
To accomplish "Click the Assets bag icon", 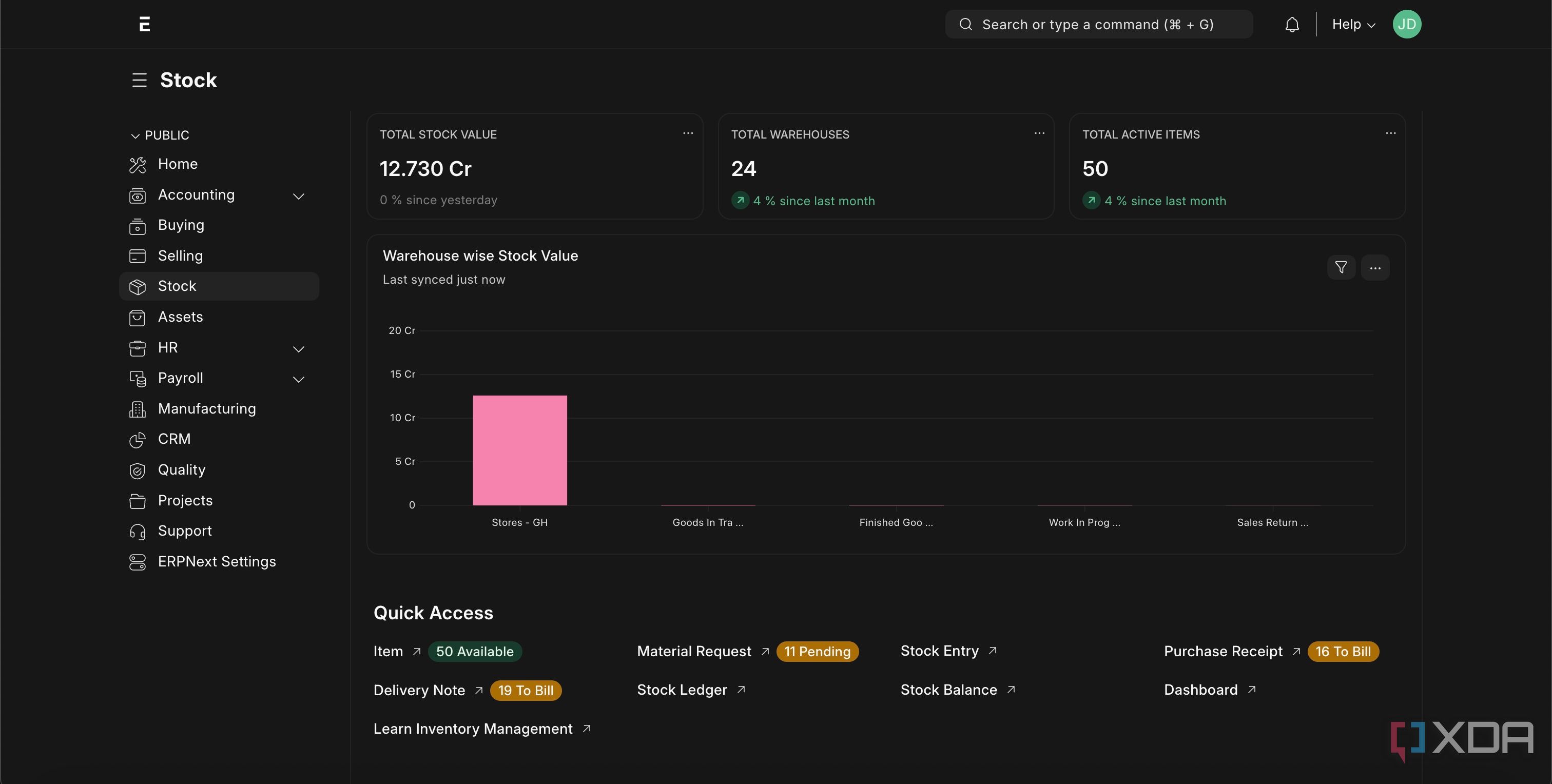I will click(x=138, y=317).
